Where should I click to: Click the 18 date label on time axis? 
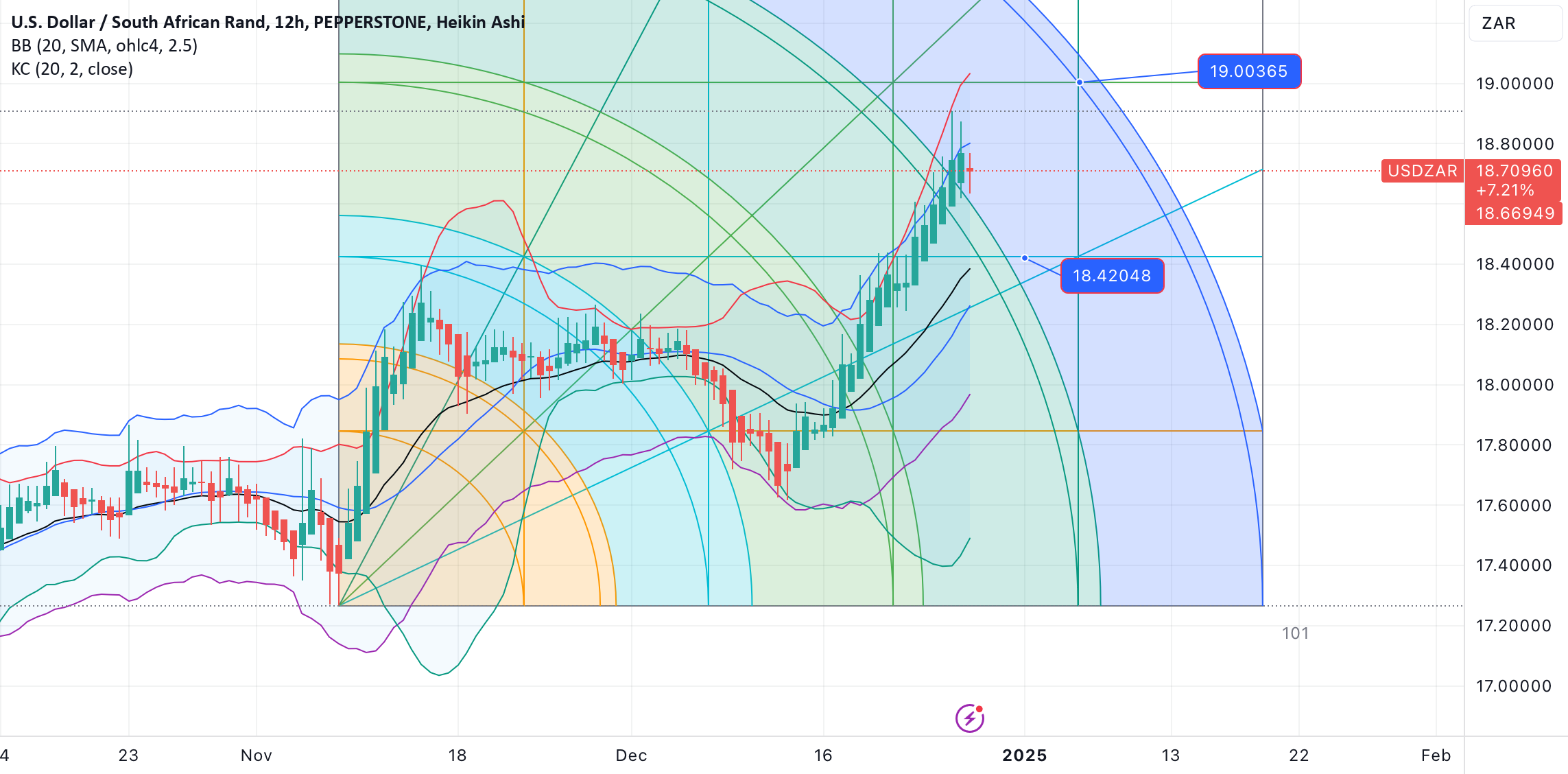(x=458, y=755)
